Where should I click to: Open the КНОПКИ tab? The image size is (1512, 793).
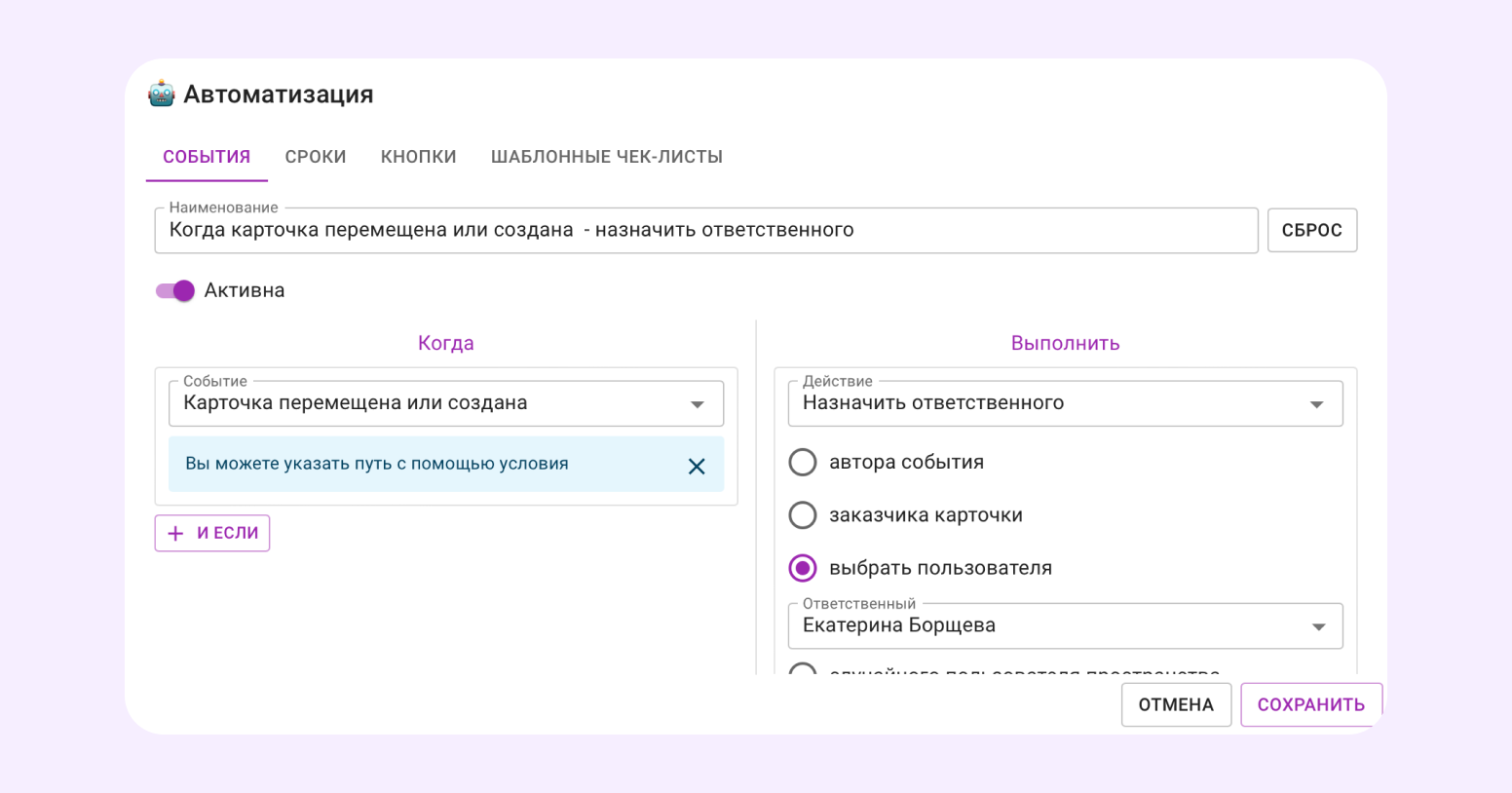click(x=419, y=157)
